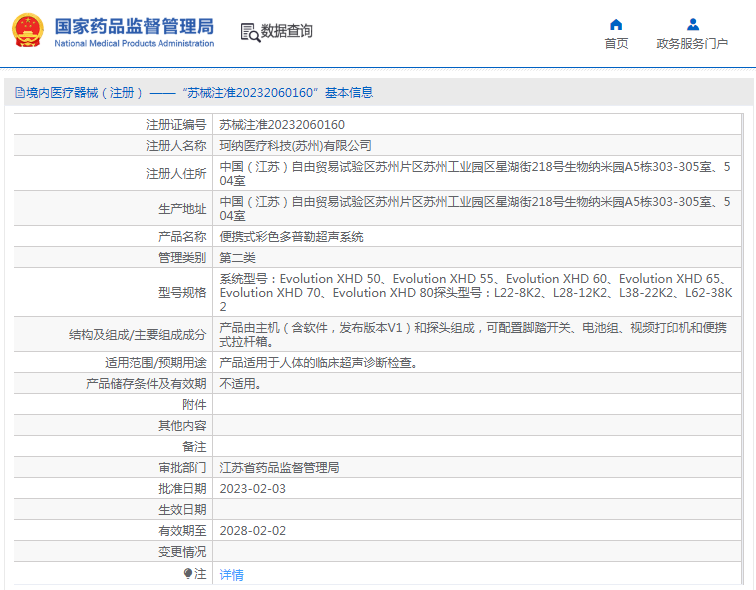Image resolution: width=756 pixels, height=590 pixels.
Task: Click National Medical Products Administration subtitle
Action: [134, 43]
